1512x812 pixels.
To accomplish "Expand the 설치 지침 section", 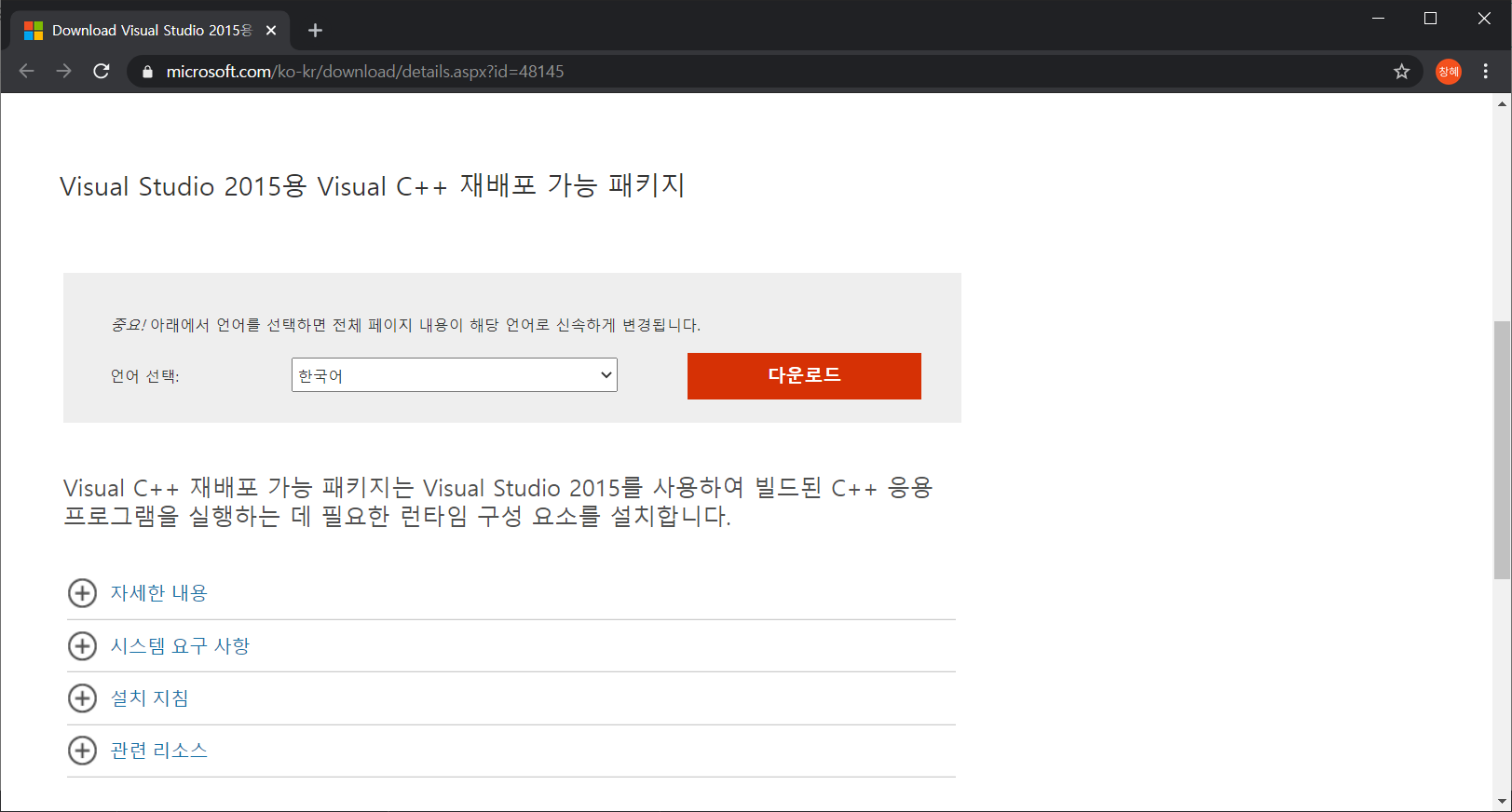I will coord(82,698).
